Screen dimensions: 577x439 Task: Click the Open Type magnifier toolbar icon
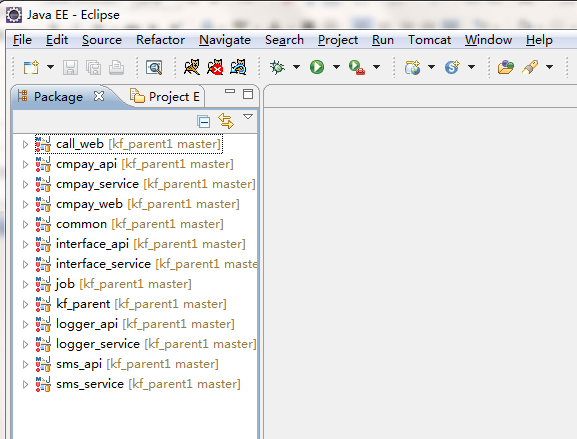[154, 67]
